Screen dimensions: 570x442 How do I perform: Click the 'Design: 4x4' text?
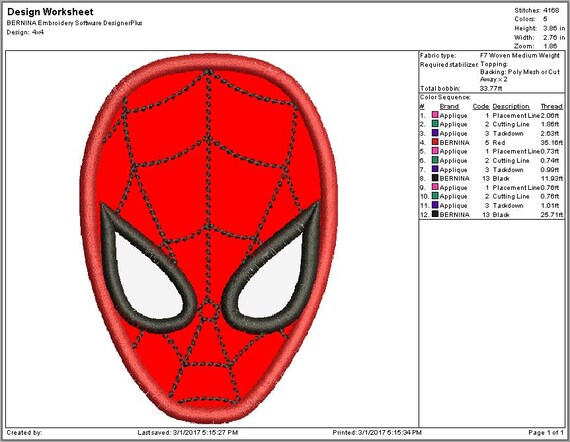click(25, 32)
